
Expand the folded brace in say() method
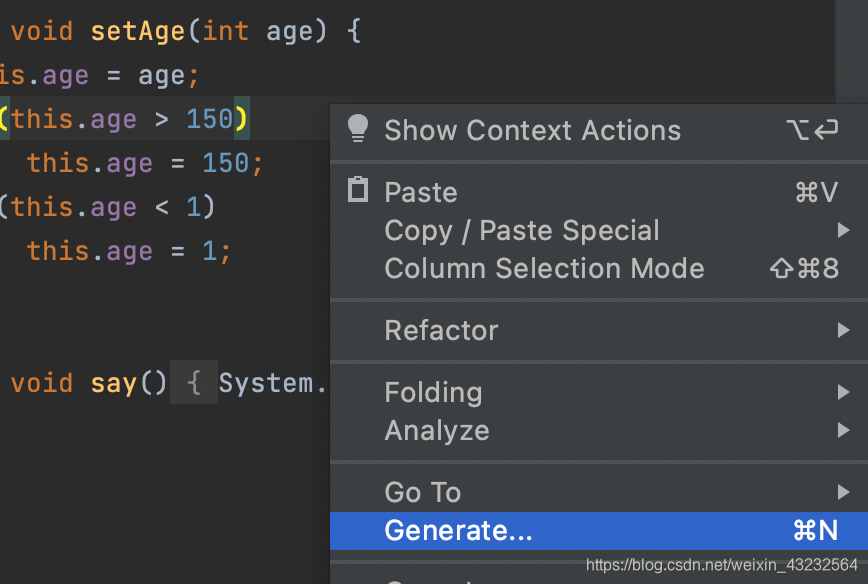click(x=194, y=383)
